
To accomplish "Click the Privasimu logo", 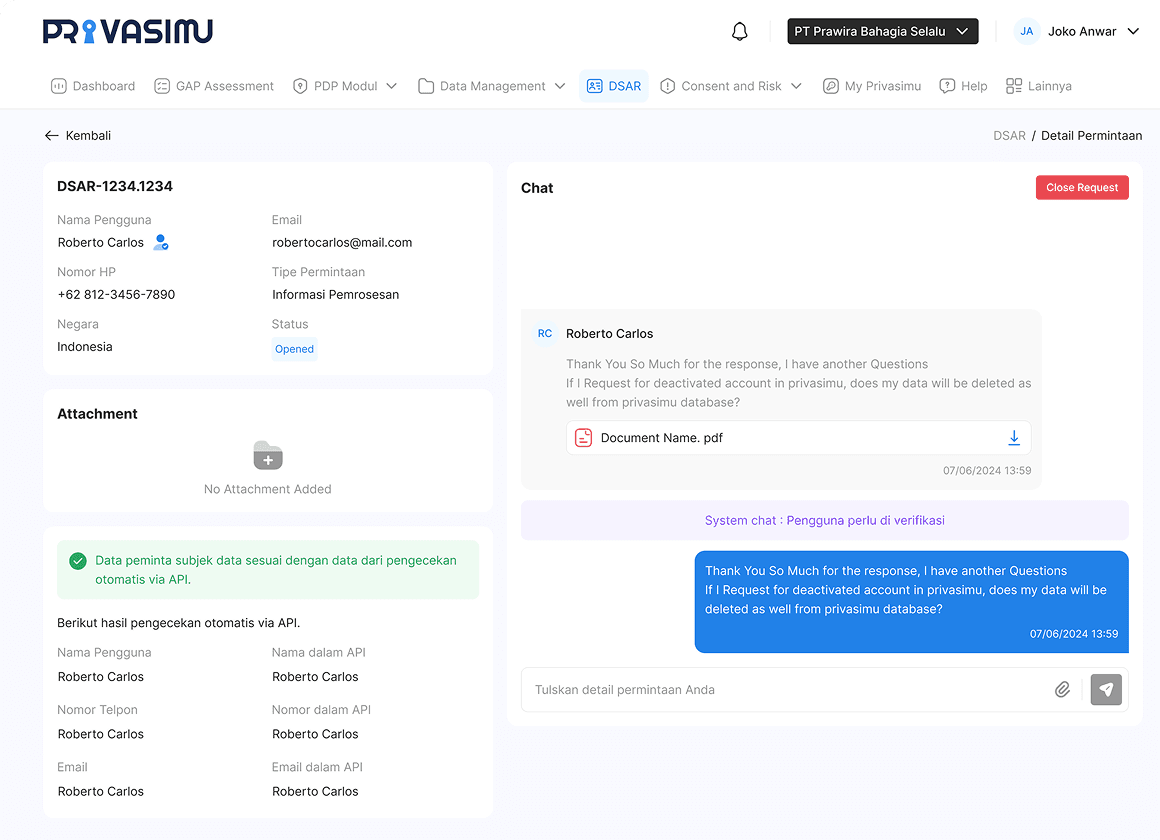I will click(128, 32).
